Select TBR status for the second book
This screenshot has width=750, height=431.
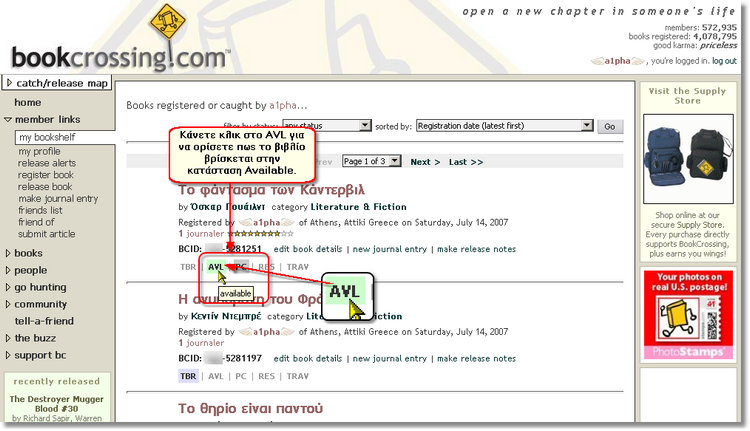coord(188,377)
